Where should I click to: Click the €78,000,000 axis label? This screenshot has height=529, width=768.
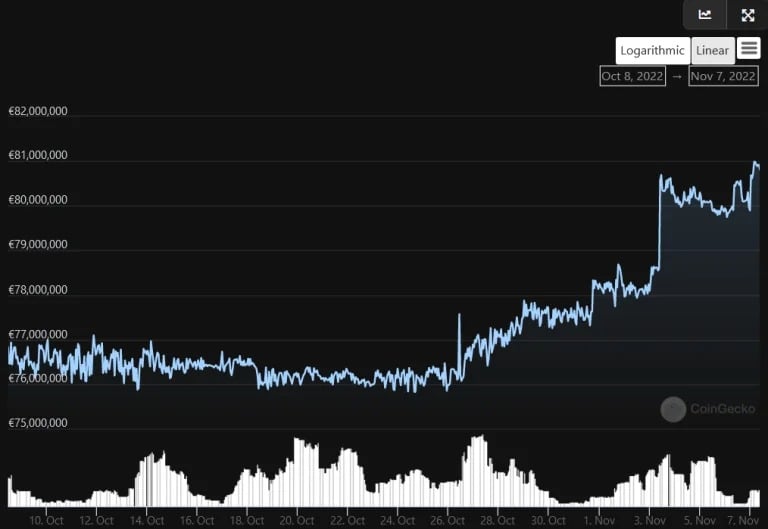pyautogui.click(x=38, y=289)
